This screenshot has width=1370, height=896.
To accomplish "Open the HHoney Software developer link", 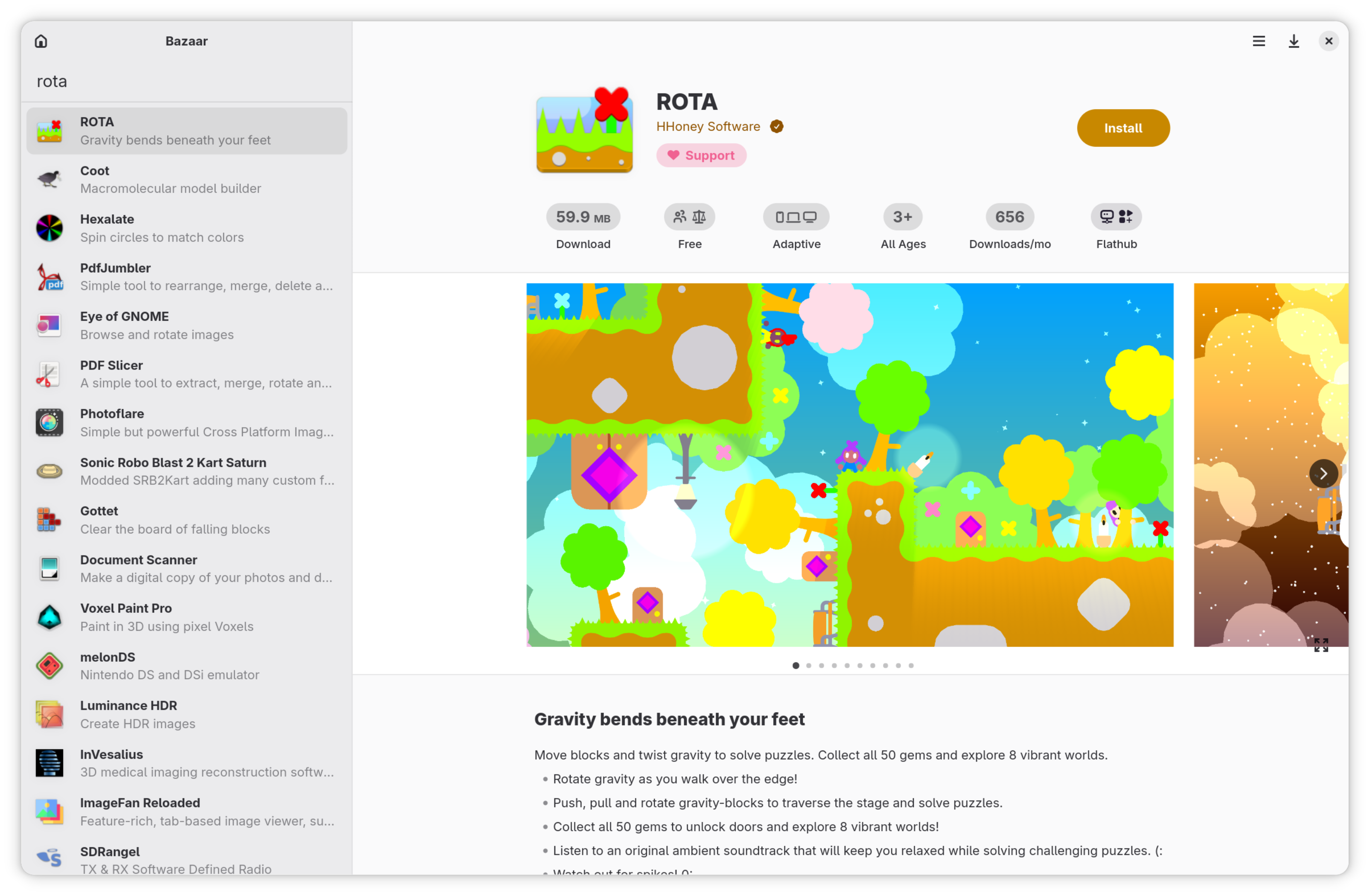I will [x=708, y=126].
